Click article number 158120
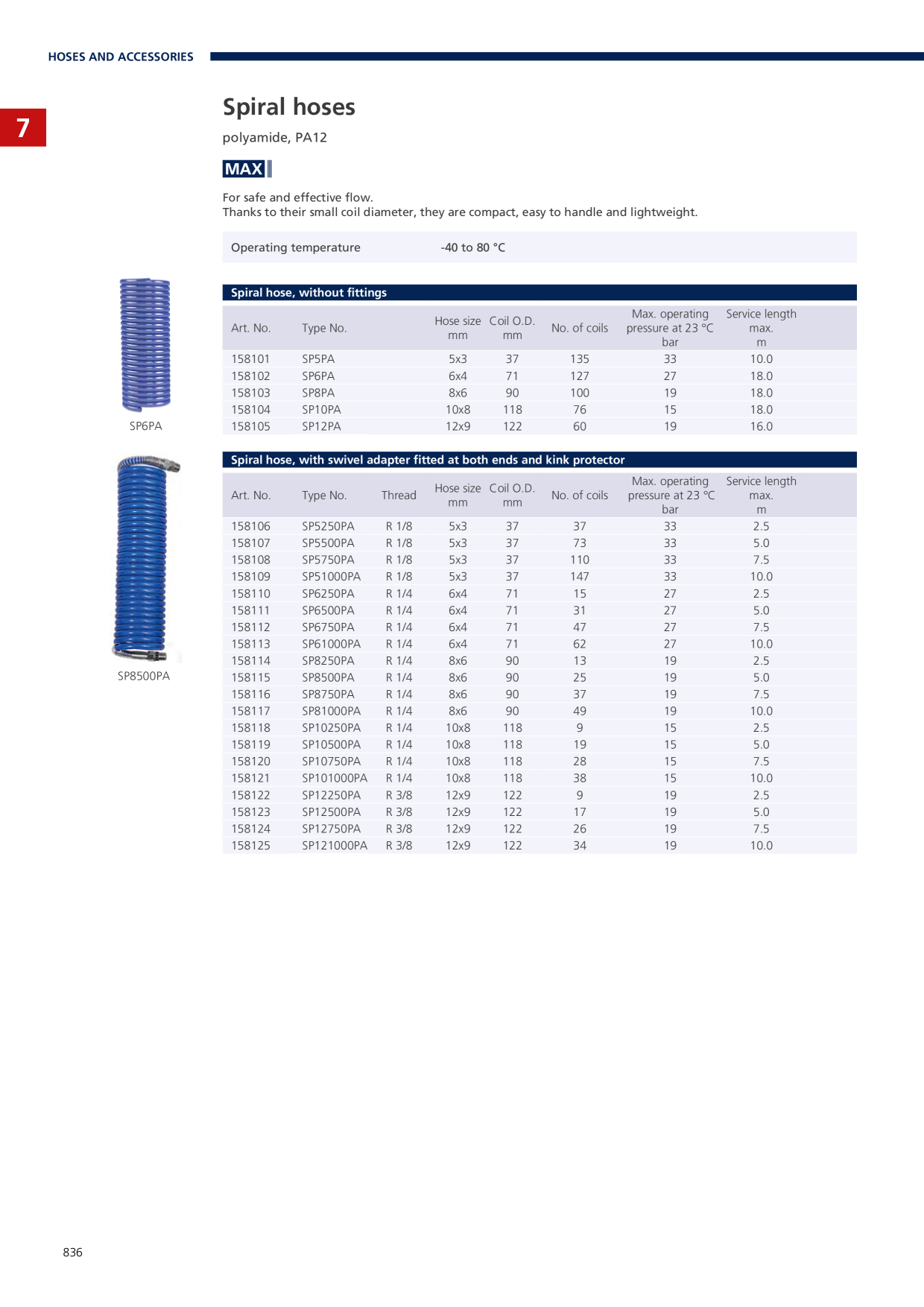Screen dimensions: 924x1307 tap(250, 762)
